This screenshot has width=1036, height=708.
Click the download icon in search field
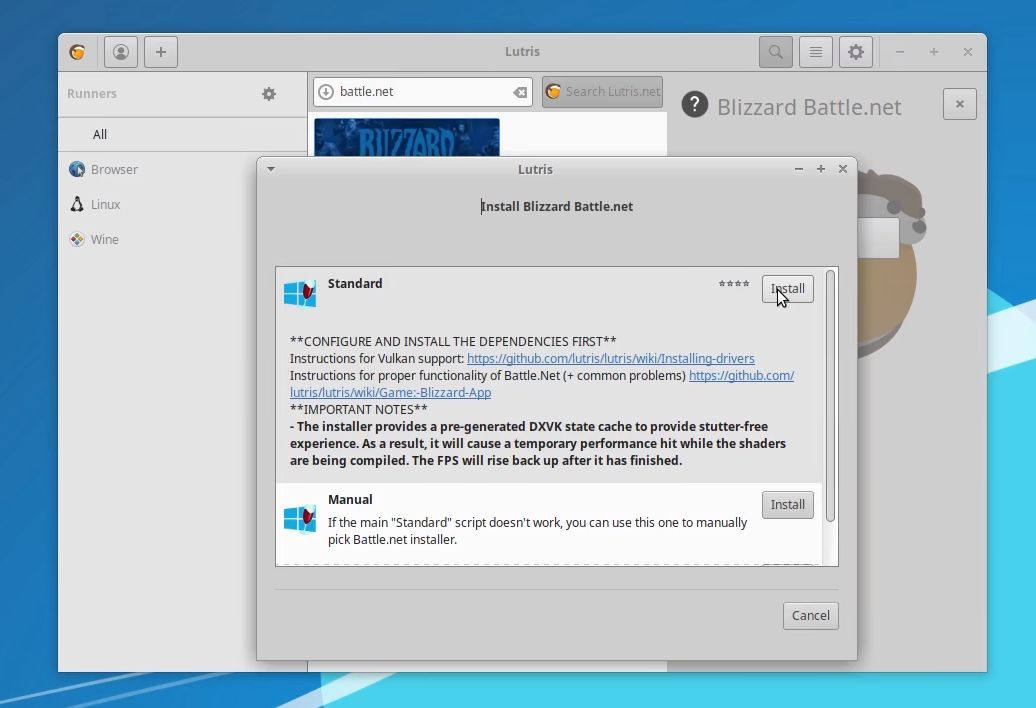click(x=326, y=92)
